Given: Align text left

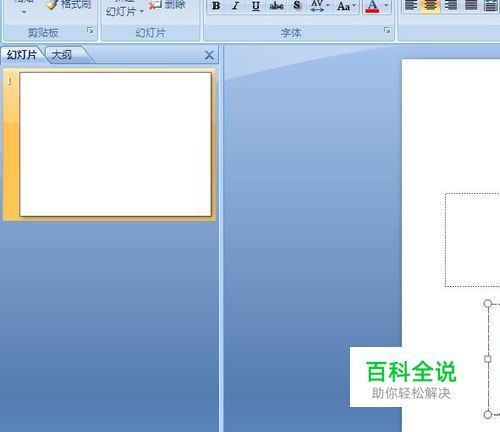Looking at the screenshot, I should [411, 6].
